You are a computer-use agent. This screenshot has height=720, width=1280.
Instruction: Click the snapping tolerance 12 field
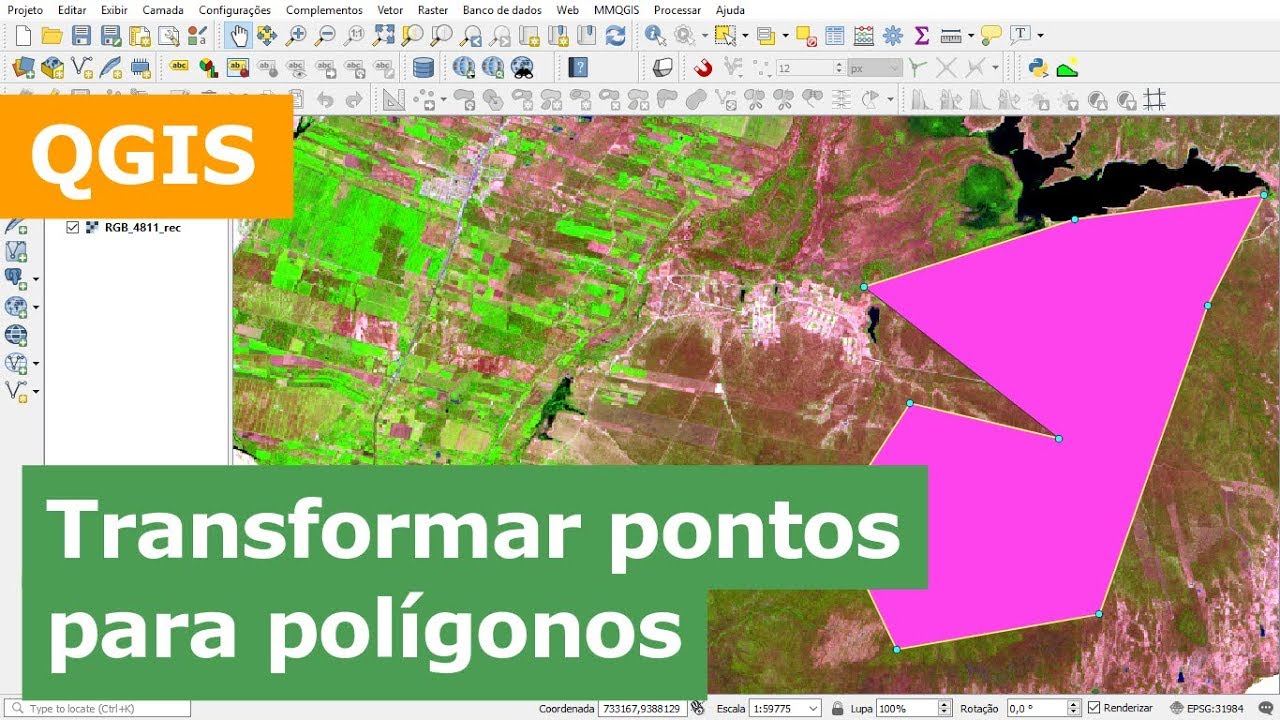click(810, 68)
